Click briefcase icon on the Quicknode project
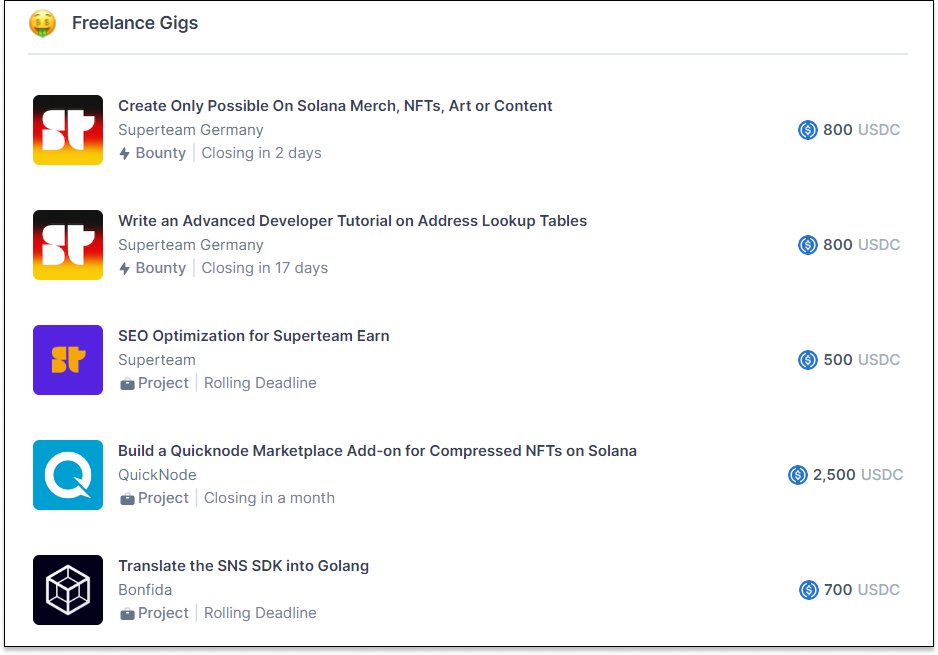Image resolution: width=938 pixels, height=655 pixels. click(x=127, y=499)
